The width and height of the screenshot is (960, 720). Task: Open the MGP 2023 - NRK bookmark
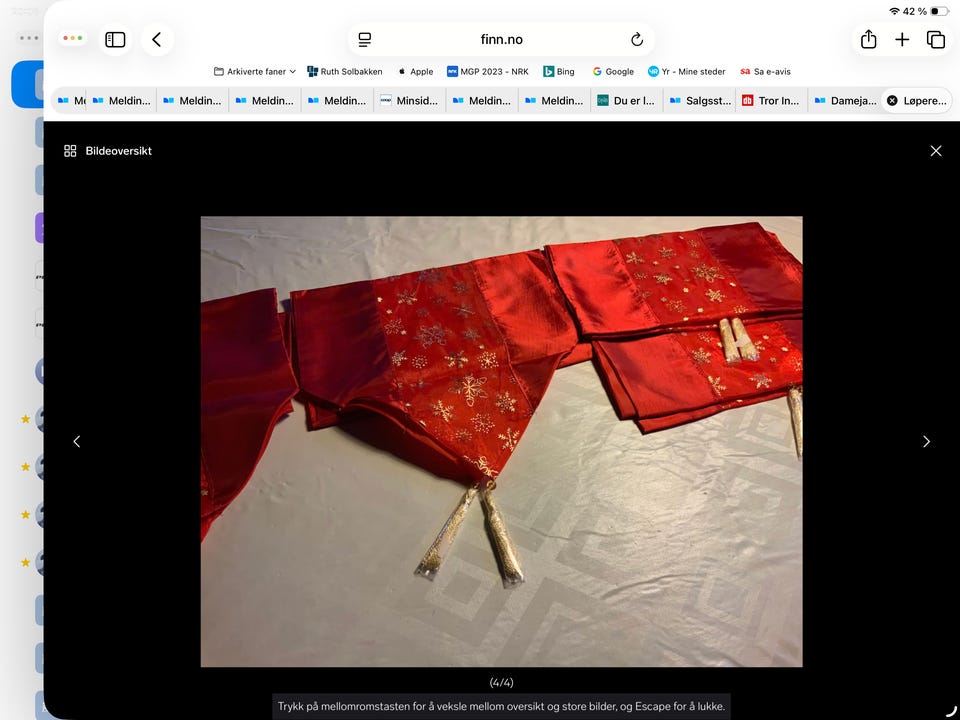click(488, 72)
